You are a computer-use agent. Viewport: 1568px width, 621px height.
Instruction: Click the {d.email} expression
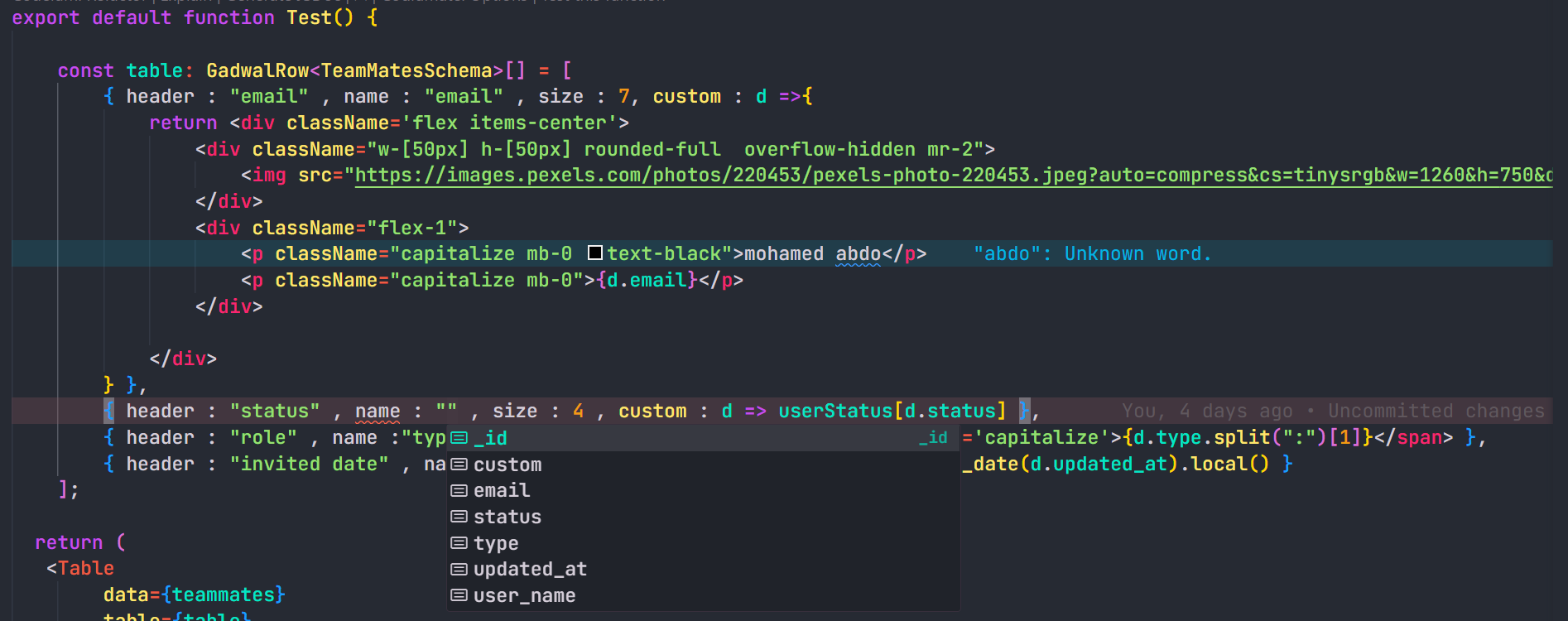pyautogui.click(x=647, y=280)
